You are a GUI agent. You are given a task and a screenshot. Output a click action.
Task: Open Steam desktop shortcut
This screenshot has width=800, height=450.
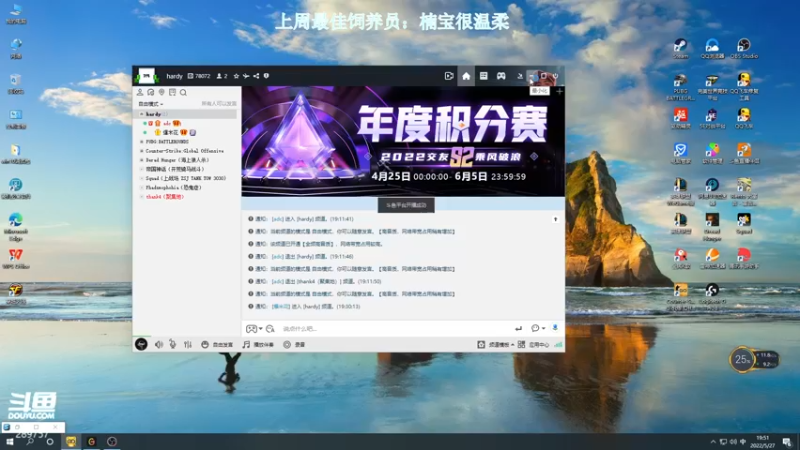(681, 49)
